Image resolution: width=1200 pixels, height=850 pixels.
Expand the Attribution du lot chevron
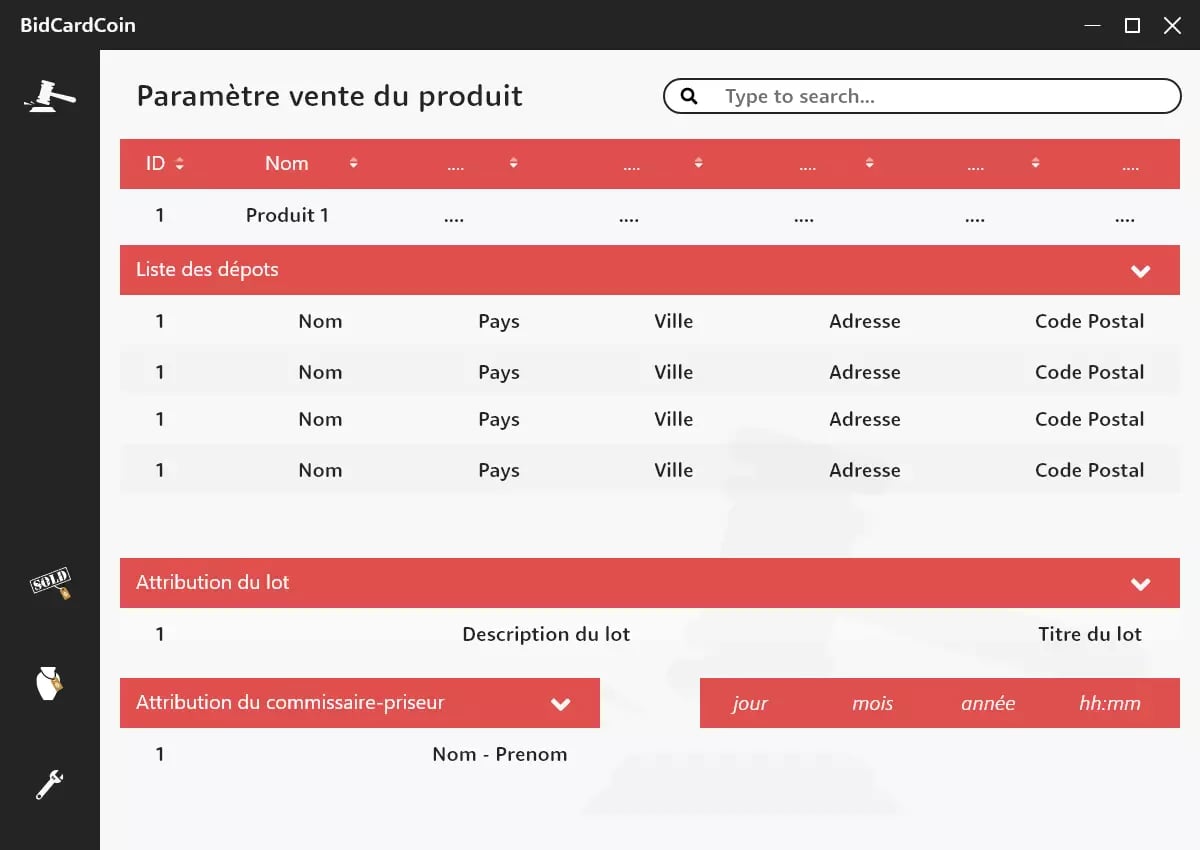coord(1140,584)
